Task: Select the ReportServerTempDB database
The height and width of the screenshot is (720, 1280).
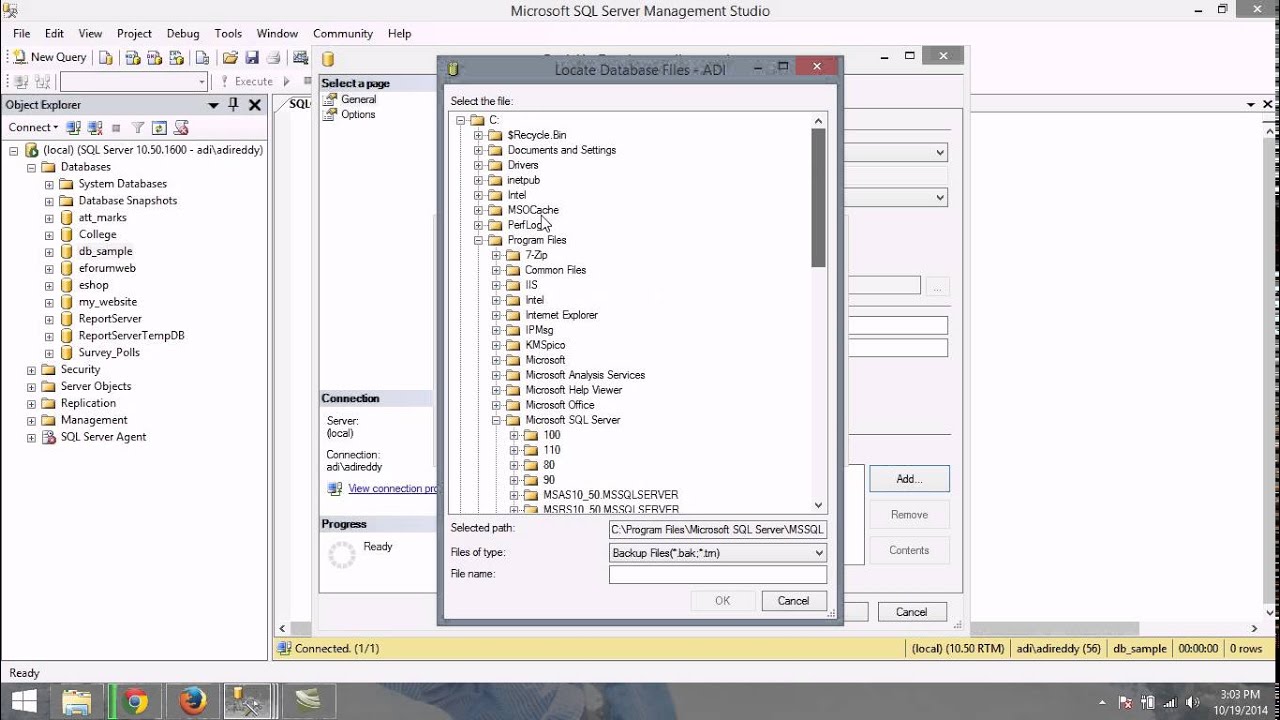Action: (x=131, y=336)
